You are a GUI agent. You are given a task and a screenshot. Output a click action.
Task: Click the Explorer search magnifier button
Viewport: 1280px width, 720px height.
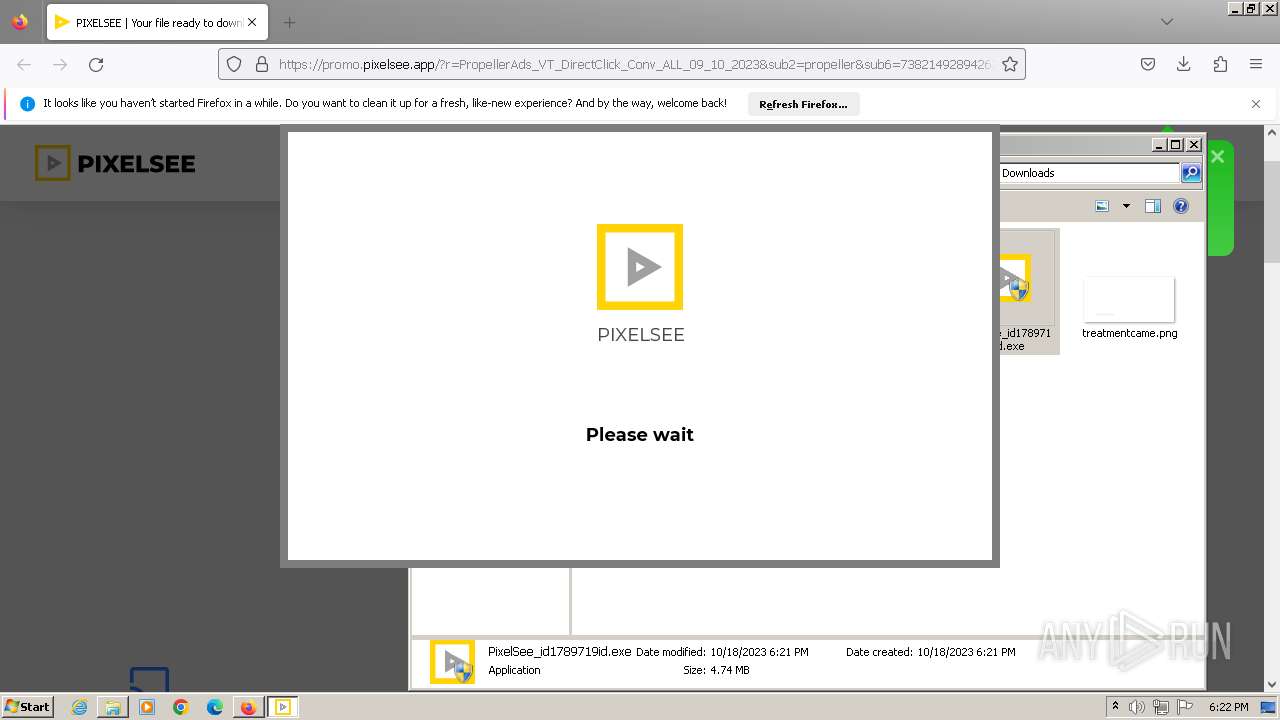click(1191, 173)
